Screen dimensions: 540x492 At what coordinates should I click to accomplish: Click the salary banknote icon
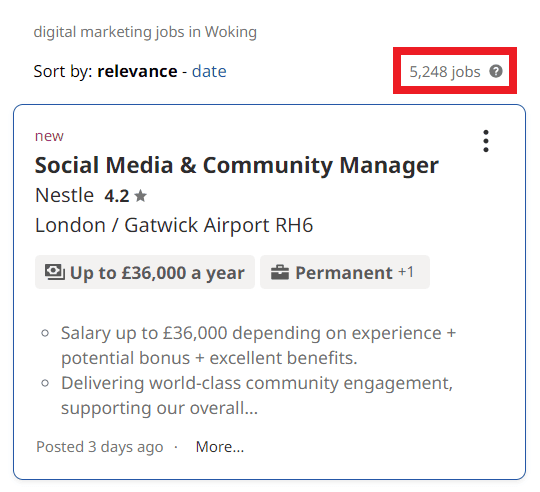[x=54, y=272]
